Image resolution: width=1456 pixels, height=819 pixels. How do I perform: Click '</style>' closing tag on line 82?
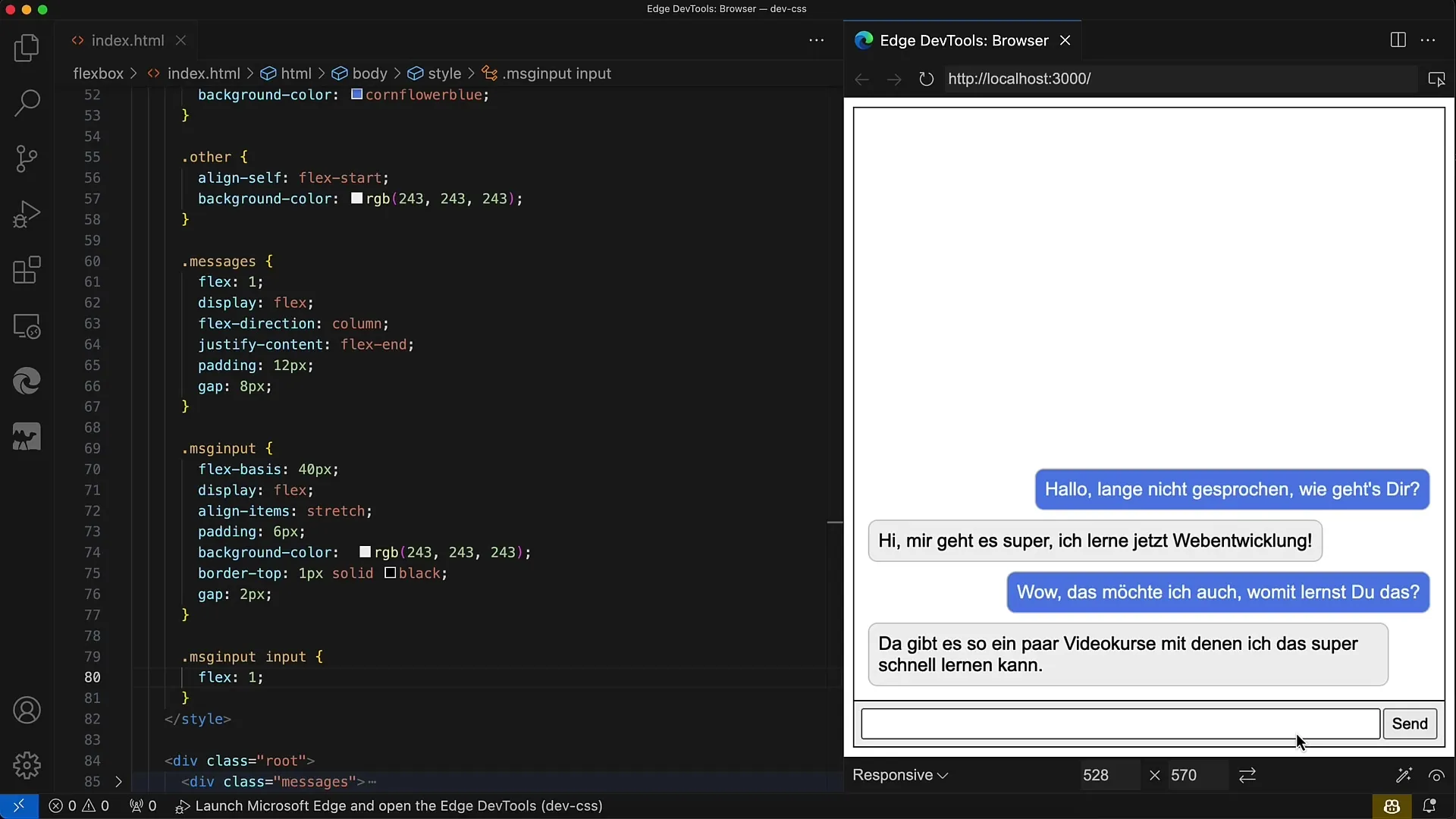point(197,719)
